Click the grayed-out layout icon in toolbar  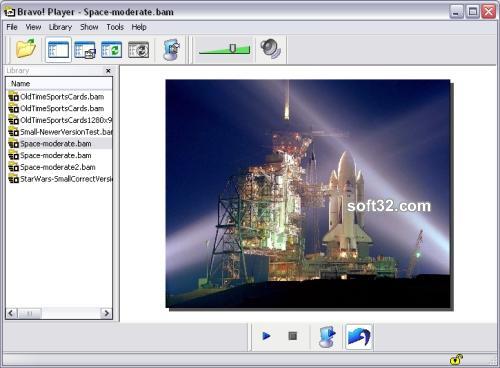click(138, 50)
